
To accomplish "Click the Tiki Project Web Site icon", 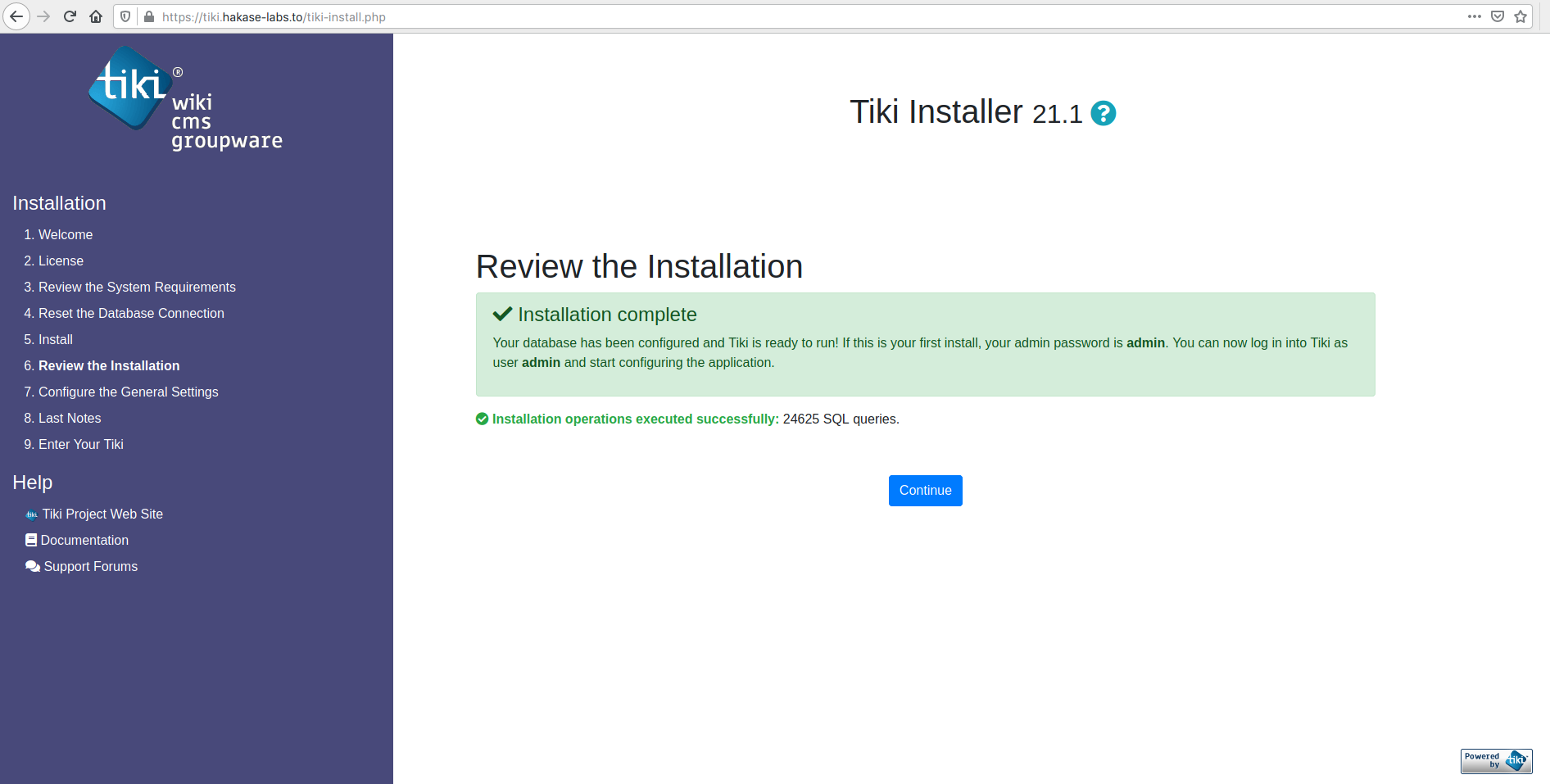I will pyautogui.click(x=31, y=514).
